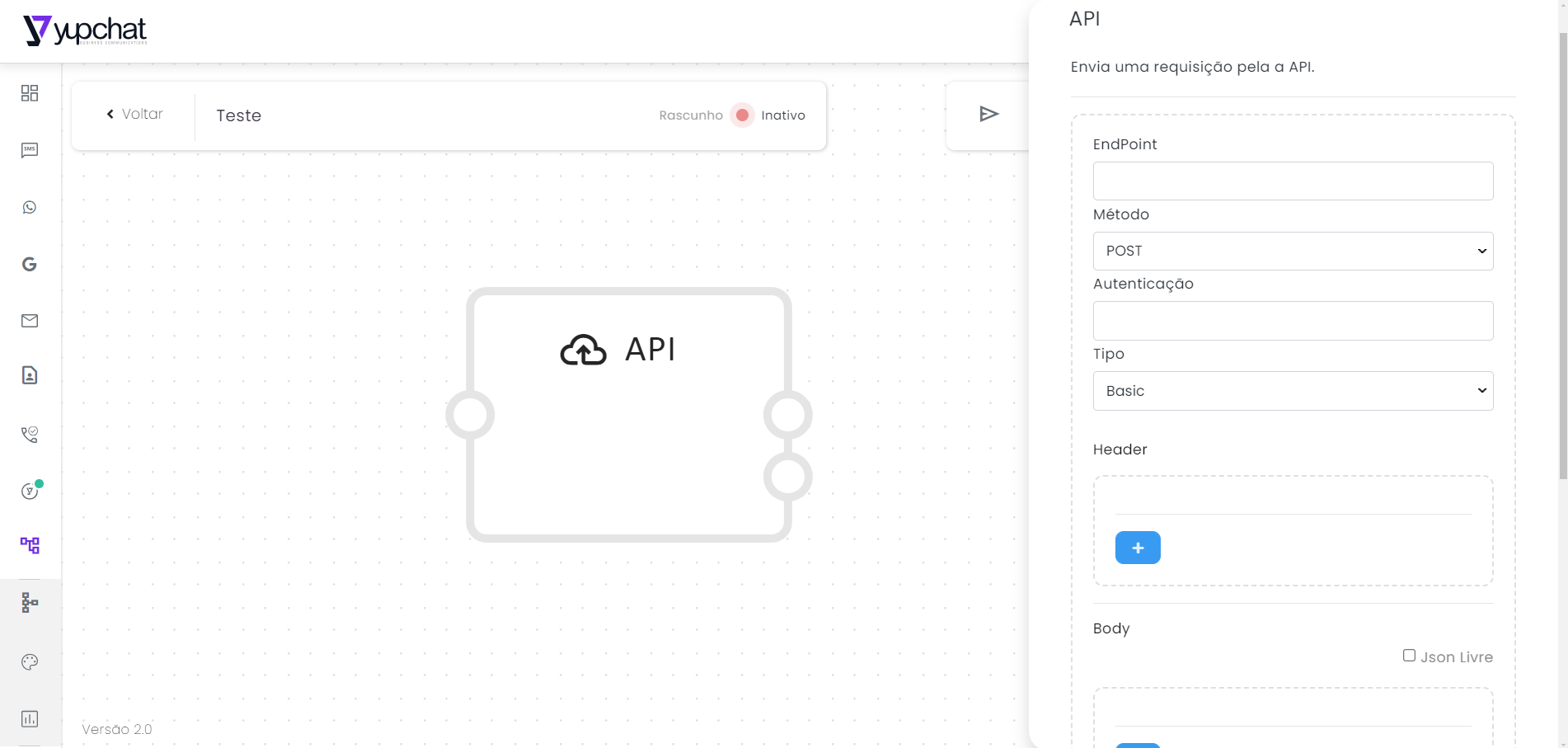This screenshot has width=1568, height=748.
Task: Open the Tipo dropdown showing Basic
Action: click(x=1293, y=391)
